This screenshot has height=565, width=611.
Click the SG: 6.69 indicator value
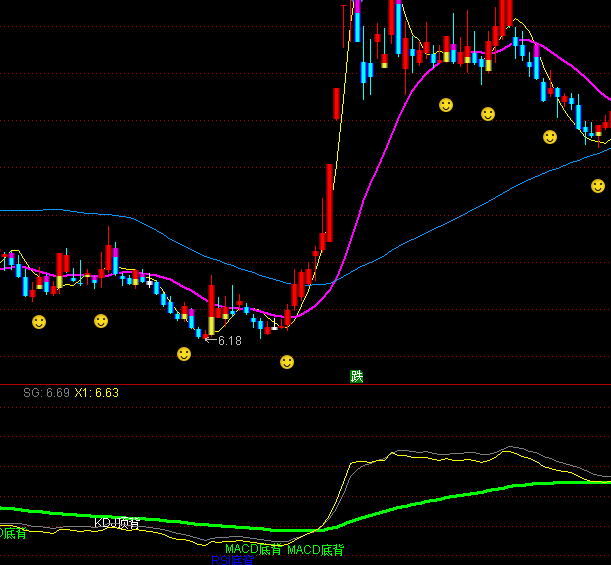46,393
